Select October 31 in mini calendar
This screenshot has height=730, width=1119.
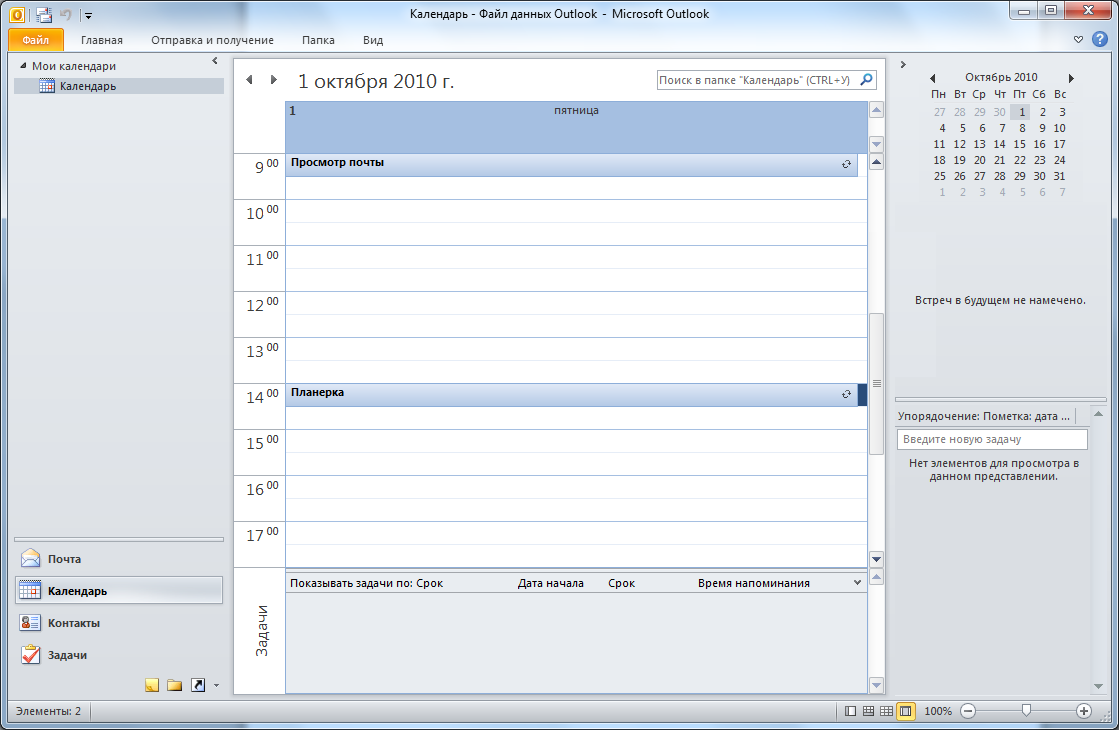1059,176
